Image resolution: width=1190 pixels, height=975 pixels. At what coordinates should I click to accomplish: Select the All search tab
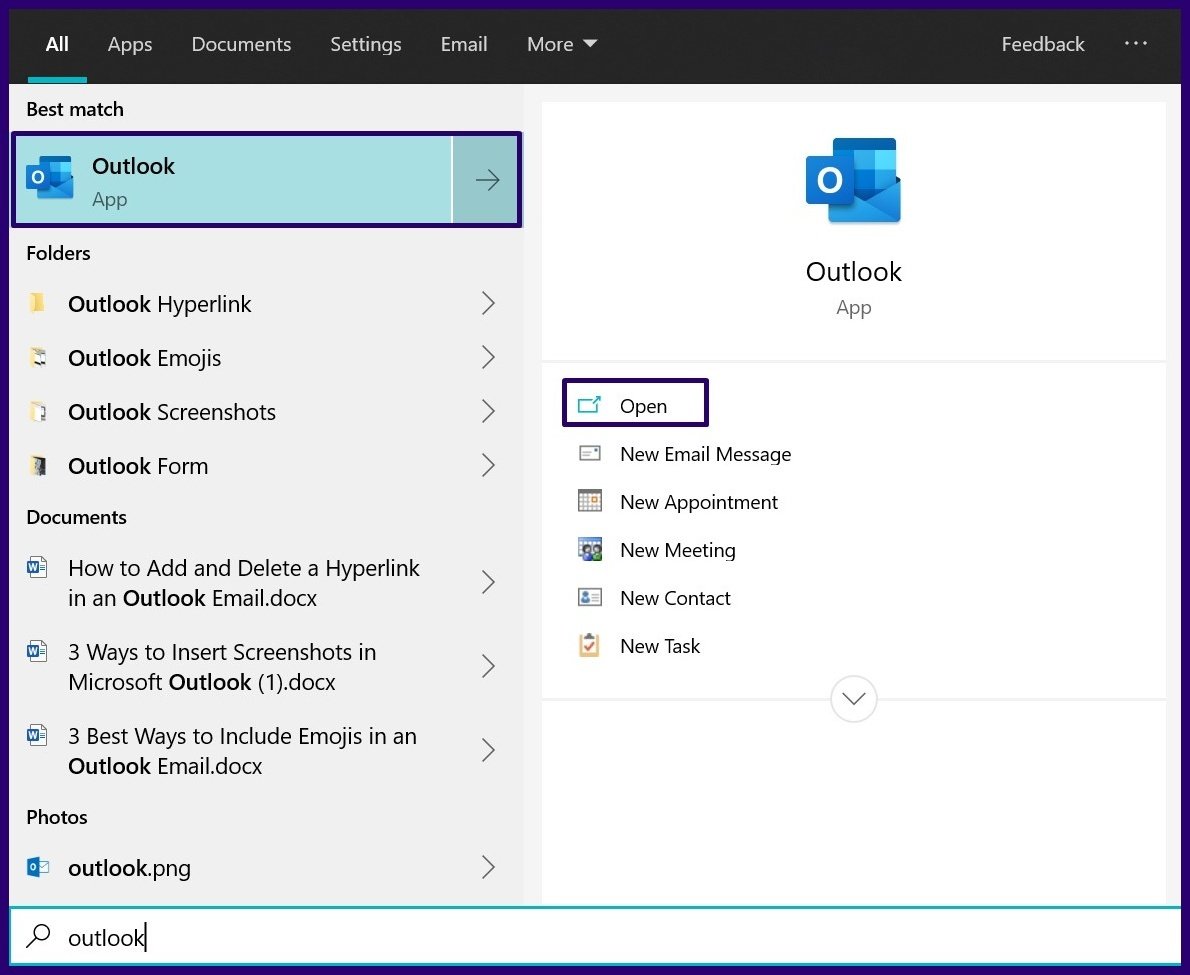click(x=57, y=44)
